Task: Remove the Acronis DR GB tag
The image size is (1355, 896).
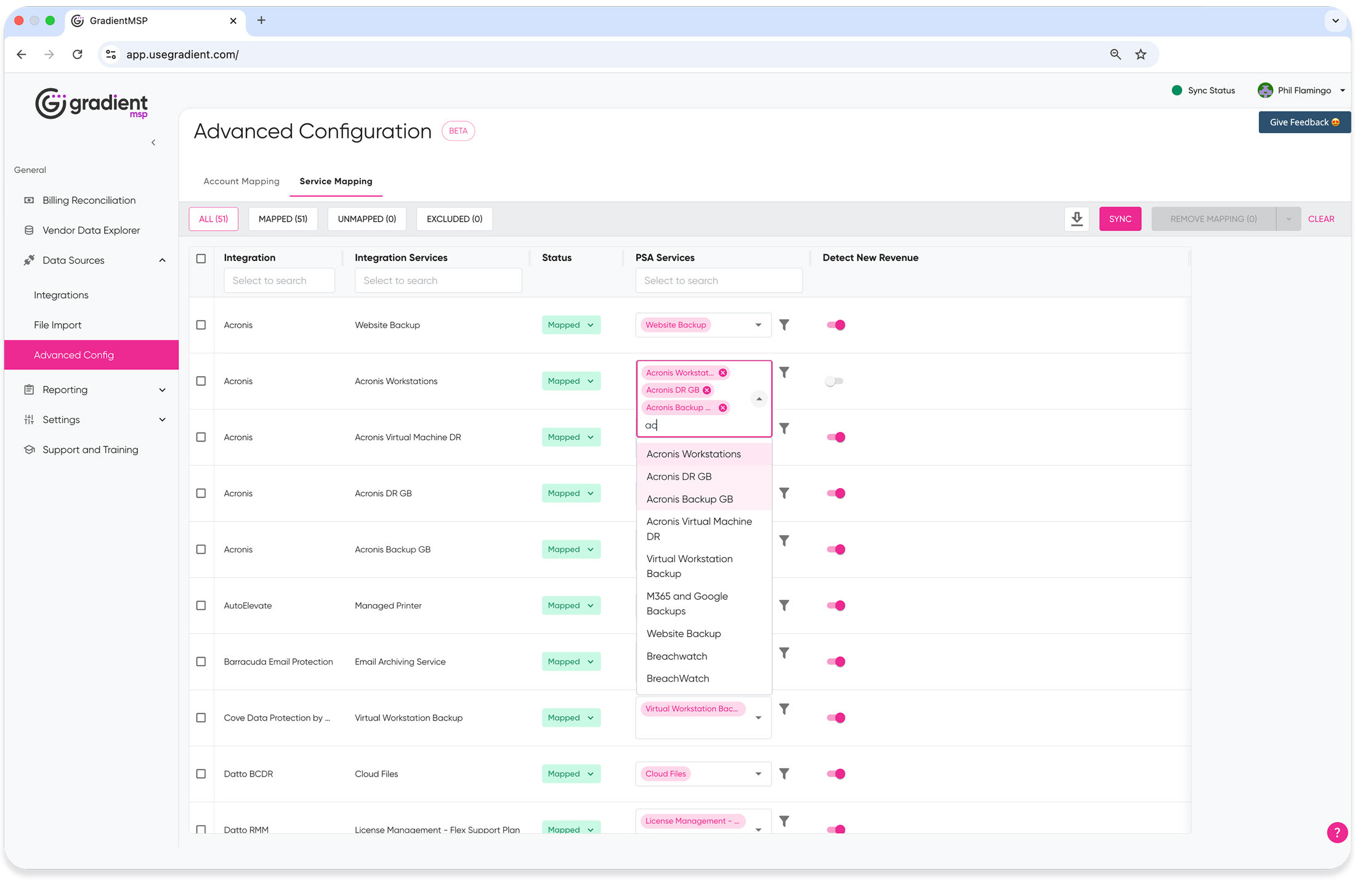Action: [x=706, y=390]
